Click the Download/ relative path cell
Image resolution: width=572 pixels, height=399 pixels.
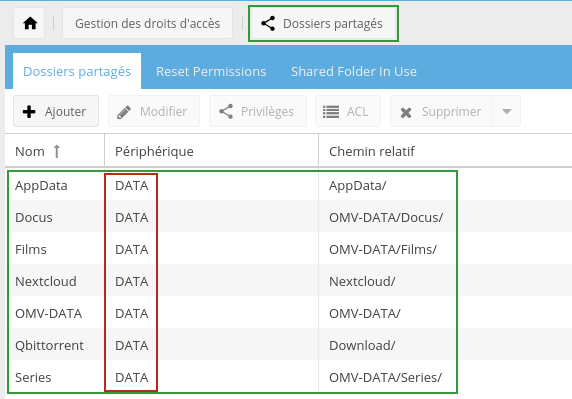362,346
